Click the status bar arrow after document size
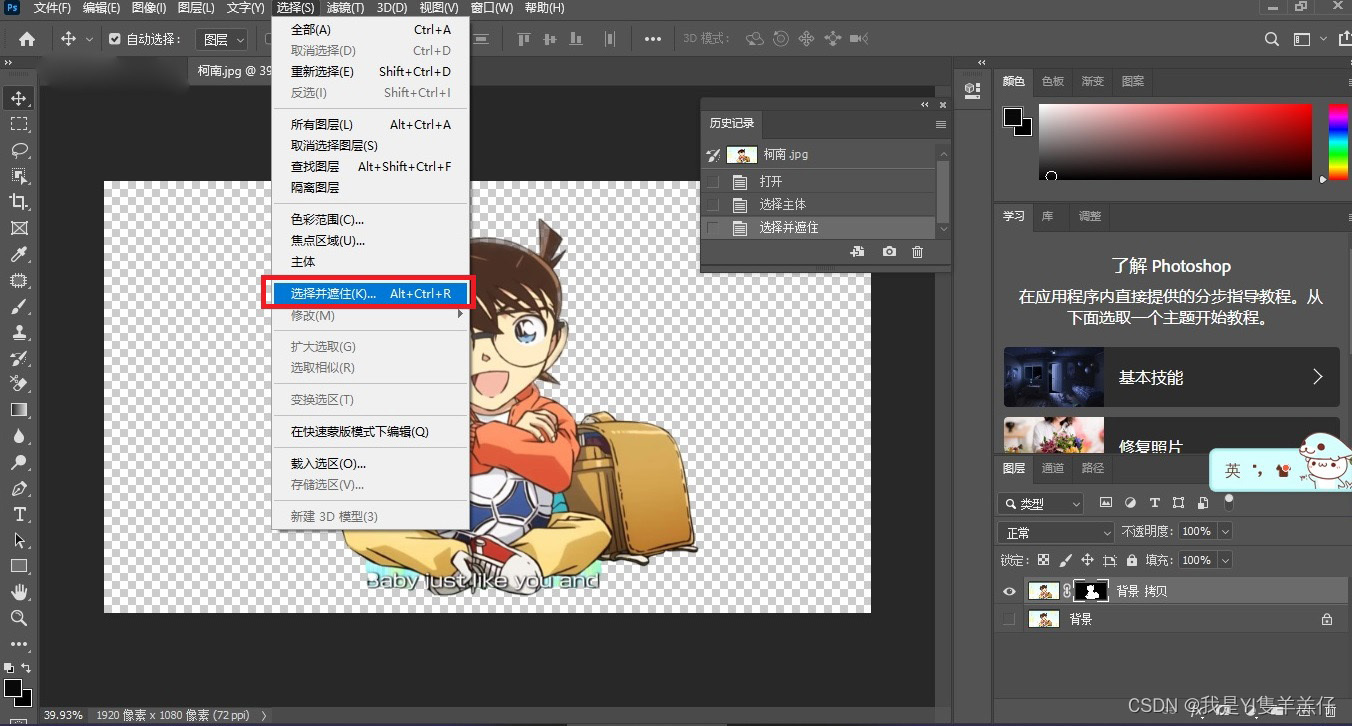 click(x=264, y=715)
